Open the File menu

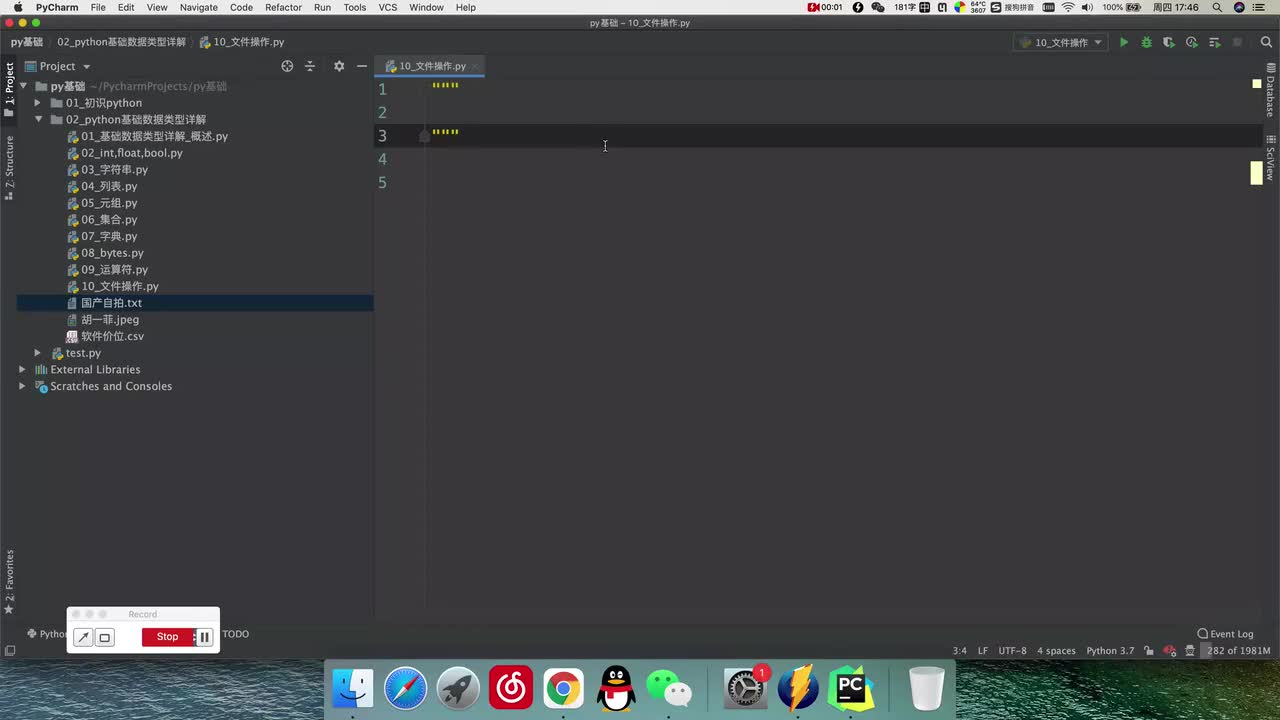pyautogui.click(x=98, y=7)
